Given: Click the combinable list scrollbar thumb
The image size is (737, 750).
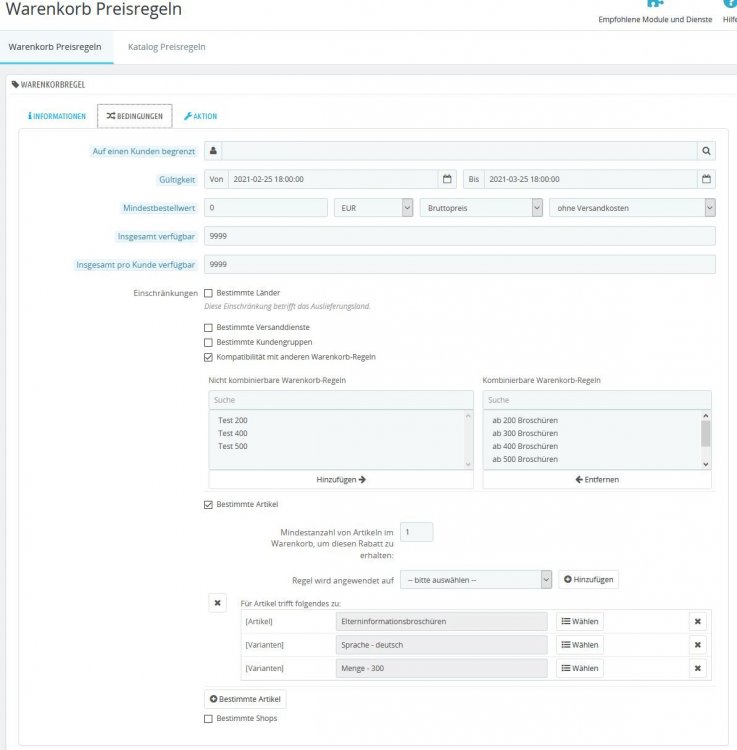Looking at the screenshot, I should [x=706, y=433].
